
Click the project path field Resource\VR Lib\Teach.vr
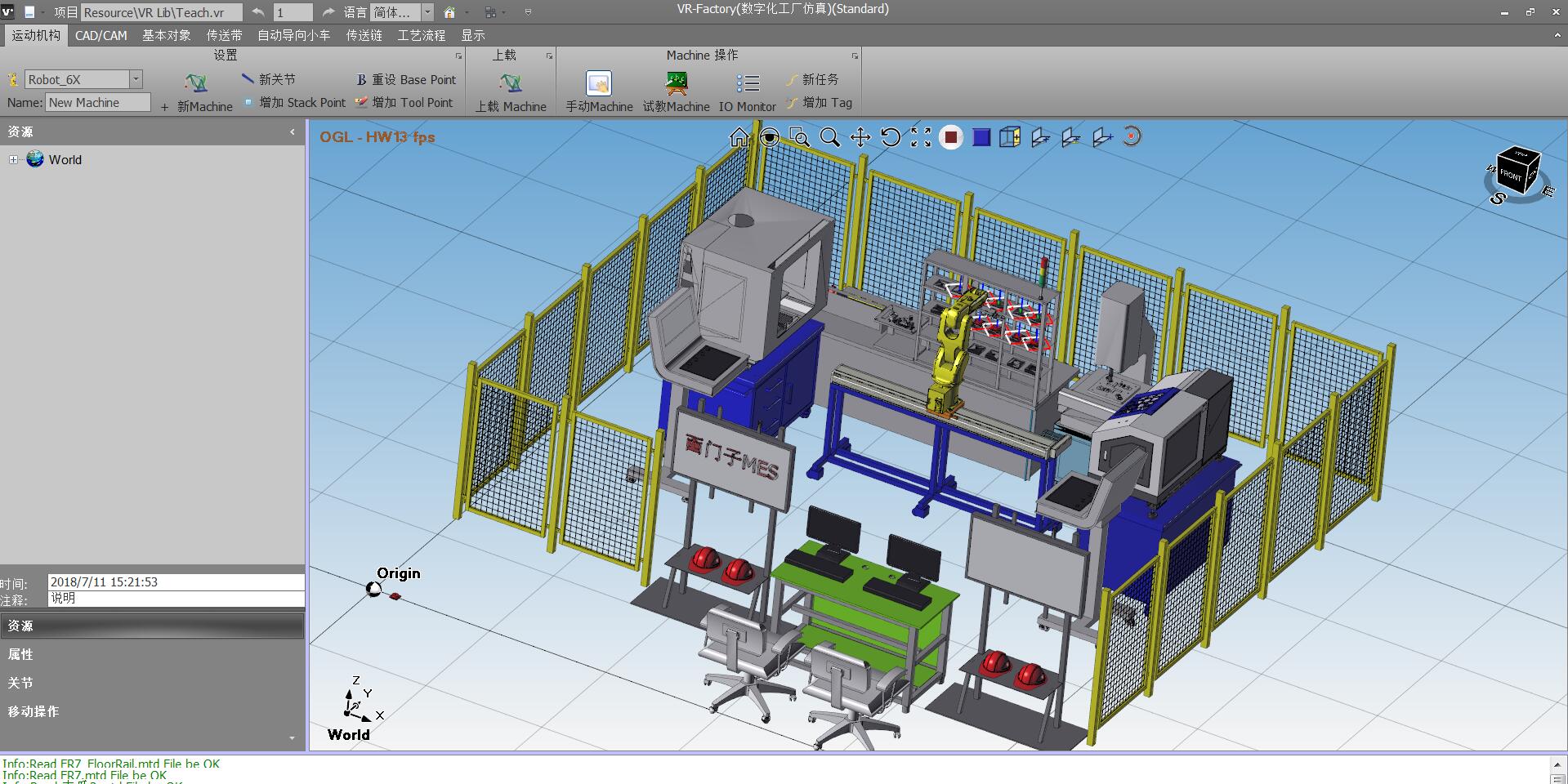162,12
